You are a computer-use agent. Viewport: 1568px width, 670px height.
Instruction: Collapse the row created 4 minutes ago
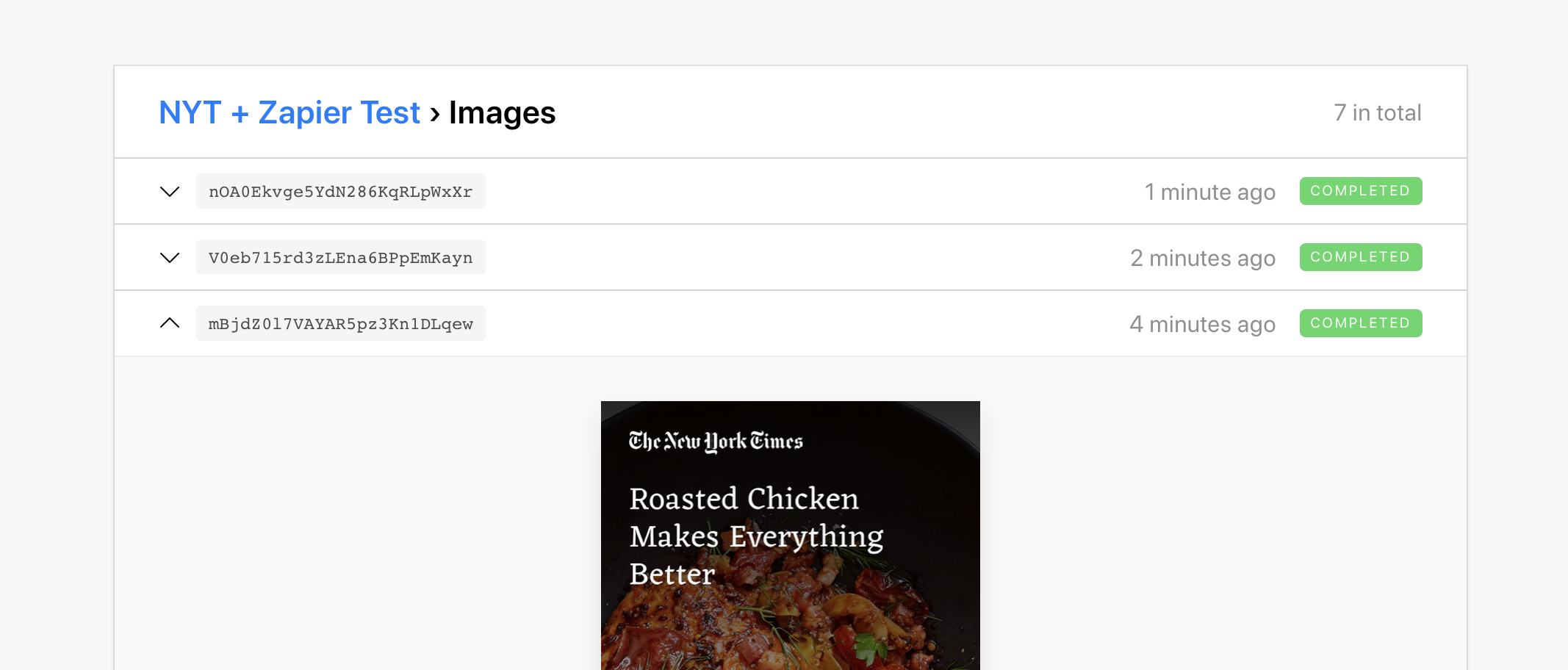click(x=170, y=323)
